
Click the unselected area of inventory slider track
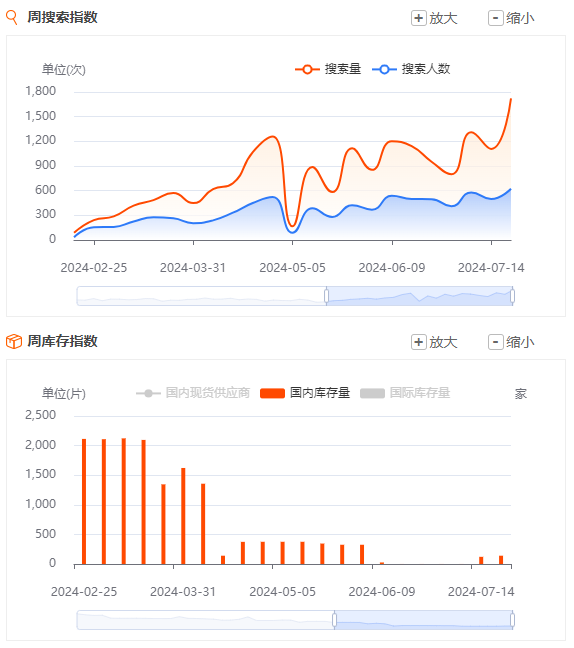pyautogui.click(x=205, y=620)
